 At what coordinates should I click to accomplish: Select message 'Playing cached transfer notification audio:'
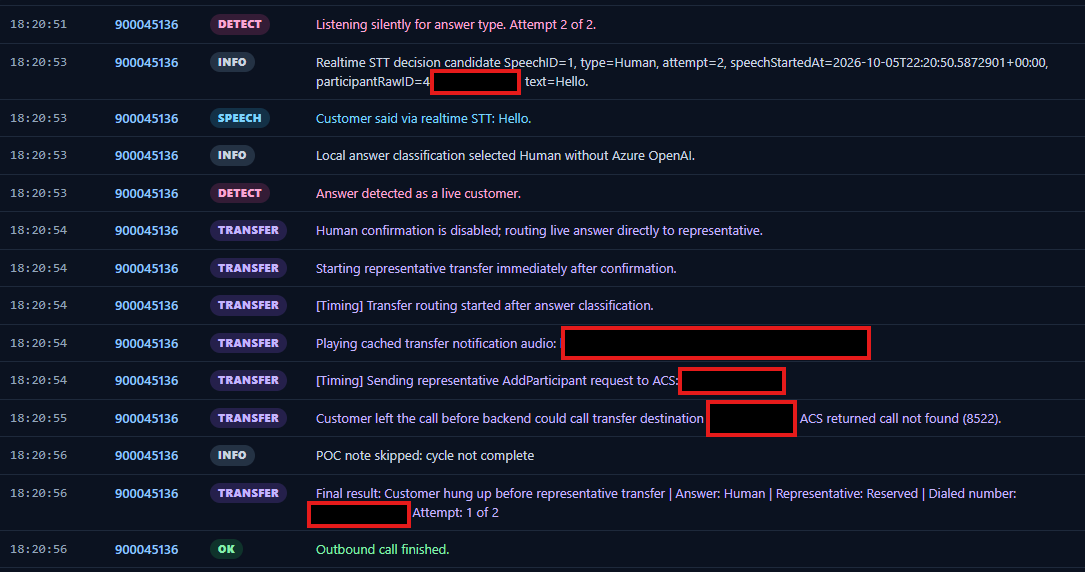click(436, 344)
